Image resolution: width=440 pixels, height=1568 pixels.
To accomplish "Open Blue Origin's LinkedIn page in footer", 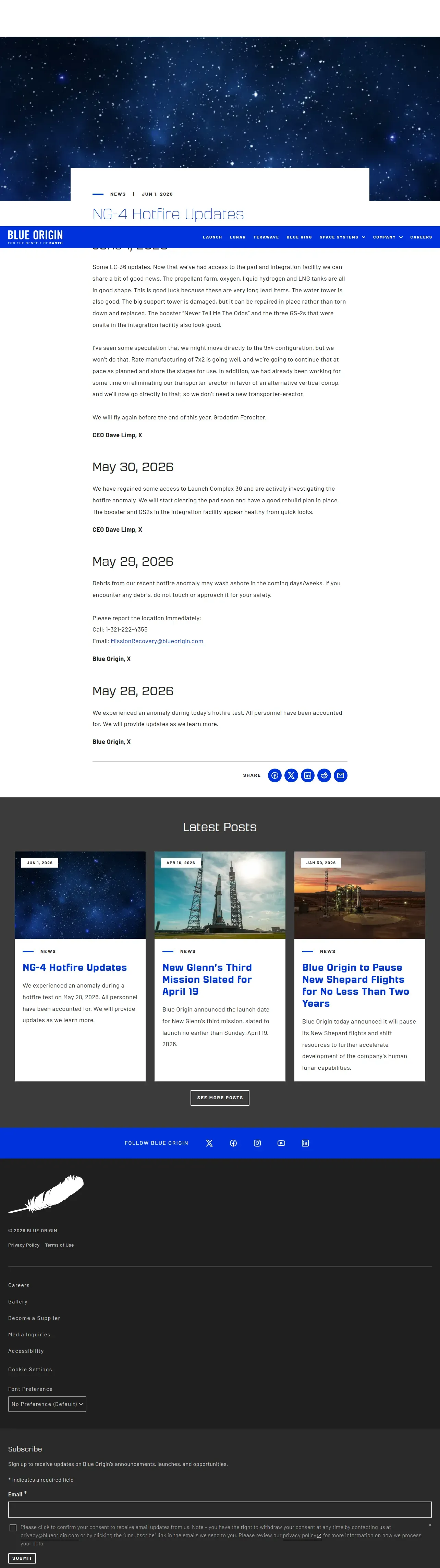I will (x=306, y=1143).
